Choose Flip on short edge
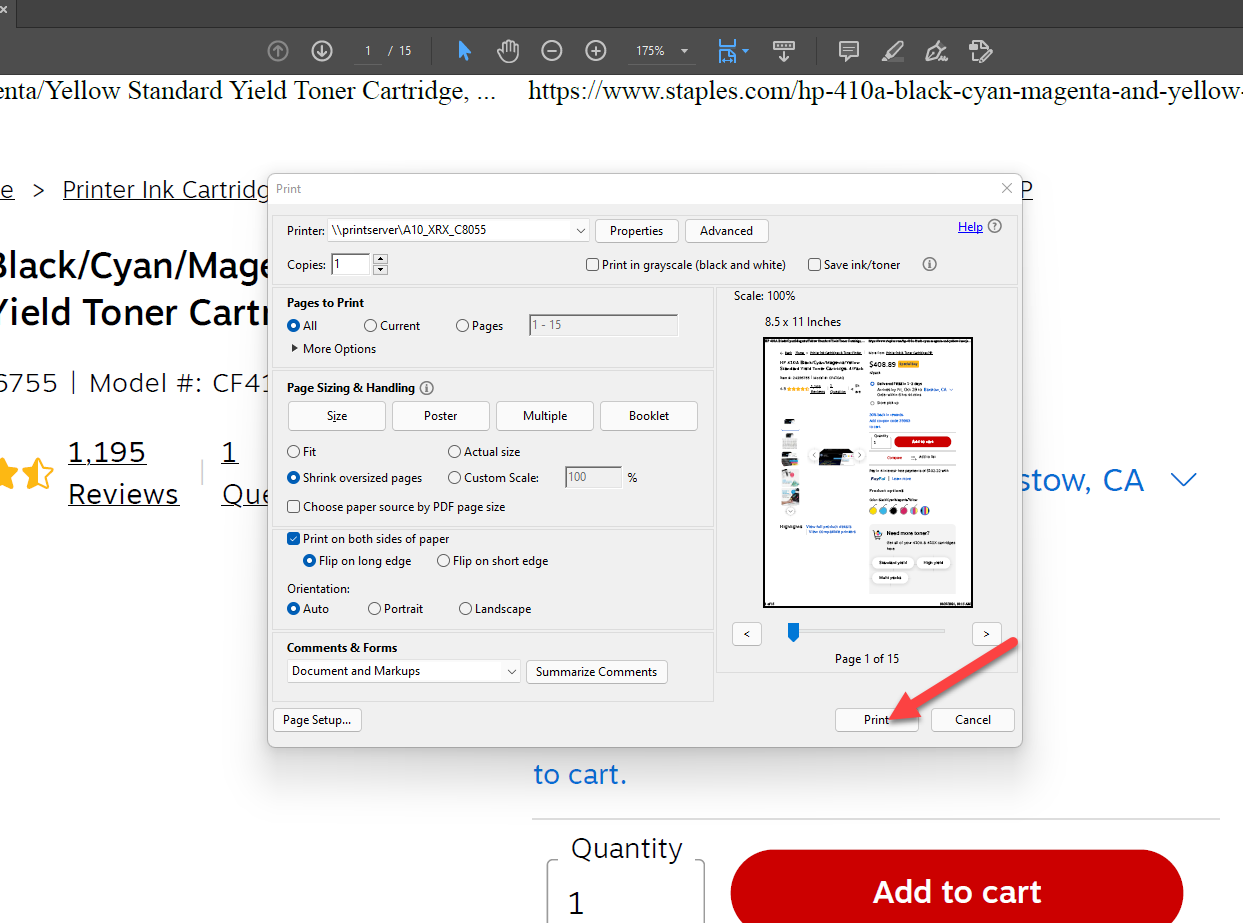 [x=443, y=561]
